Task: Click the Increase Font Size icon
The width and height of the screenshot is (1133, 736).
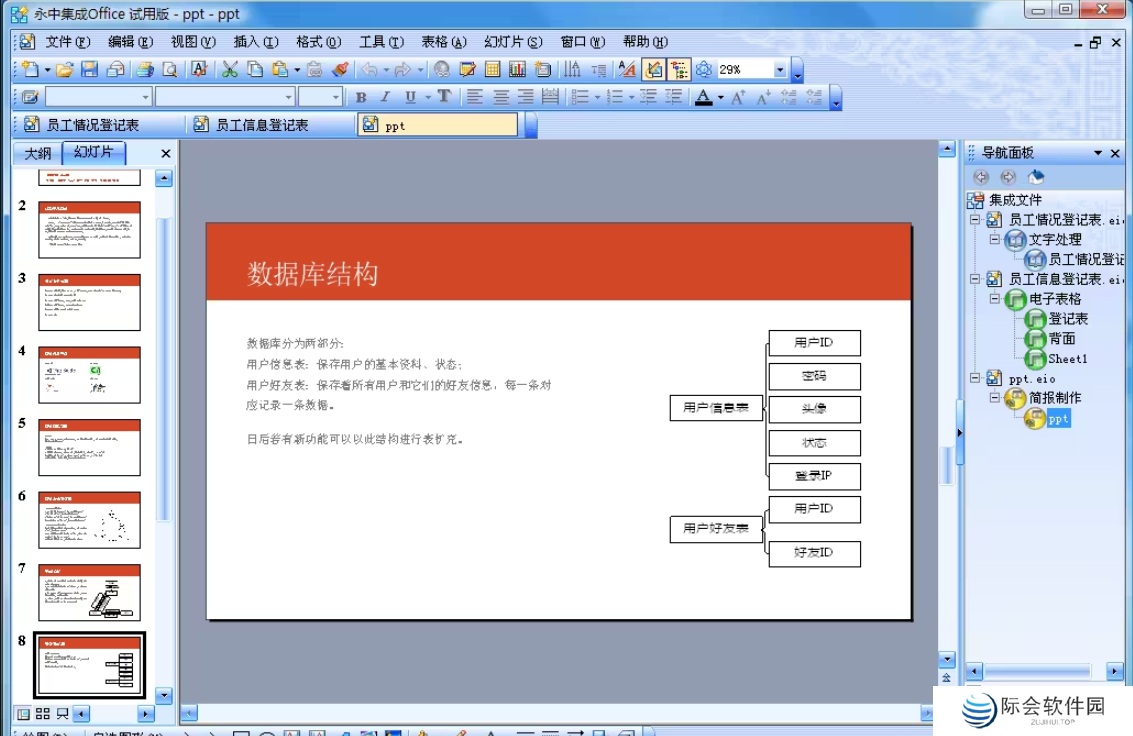Action: pyautogui.click(x=738, y=97)
